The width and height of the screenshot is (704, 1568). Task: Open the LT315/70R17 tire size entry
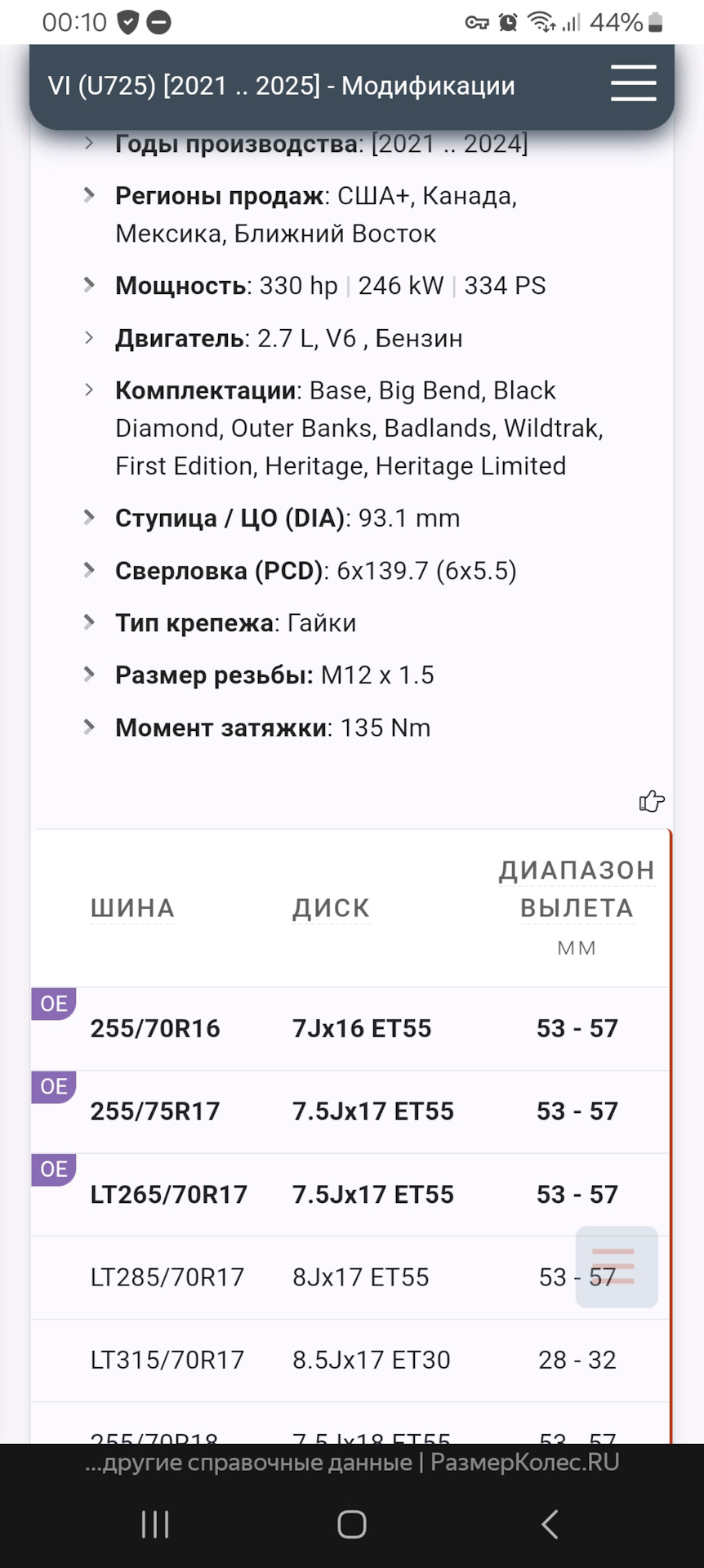point(167,1360)
